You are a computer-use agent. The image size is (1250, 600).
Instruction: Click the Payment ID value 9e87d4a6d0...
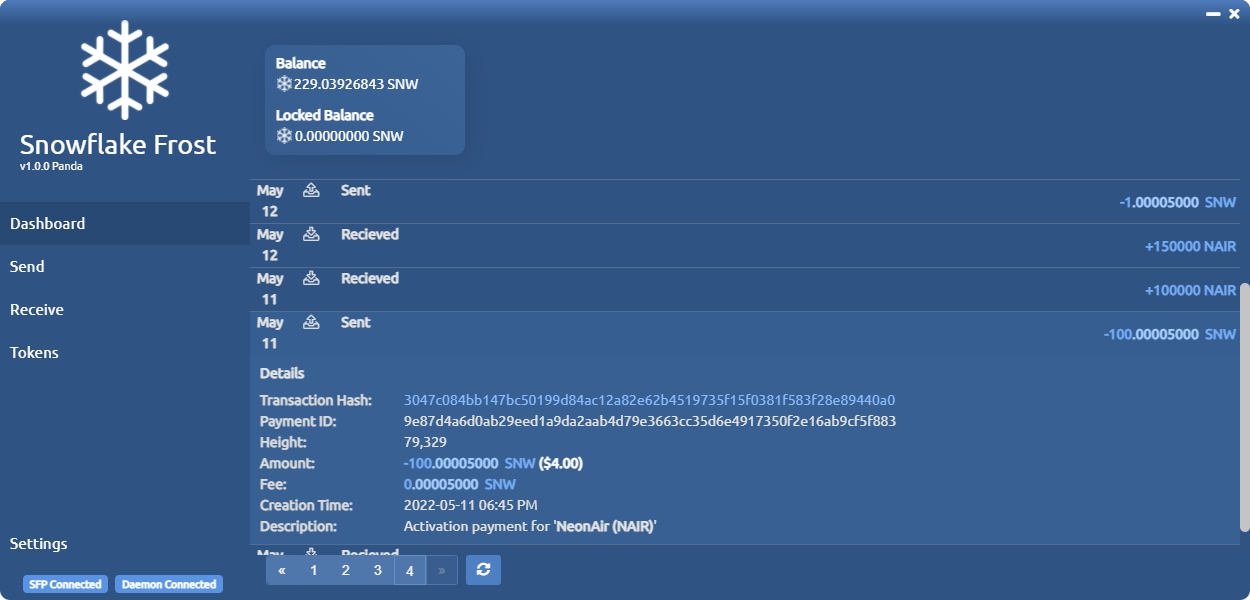pyautogui.click(x=650, y=421)
